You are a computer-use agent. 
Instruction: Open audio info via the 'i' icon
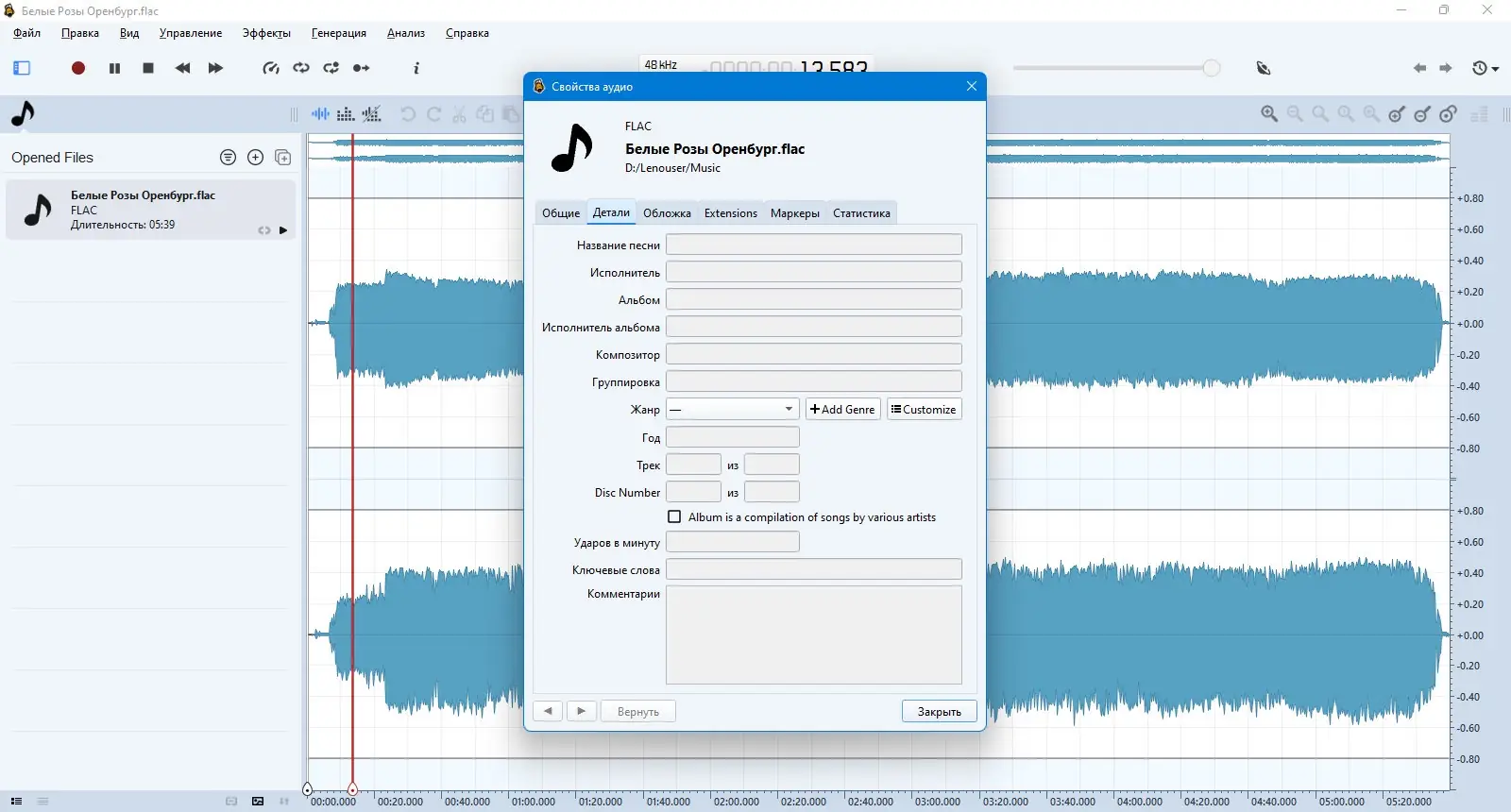(x=416, y=68)
